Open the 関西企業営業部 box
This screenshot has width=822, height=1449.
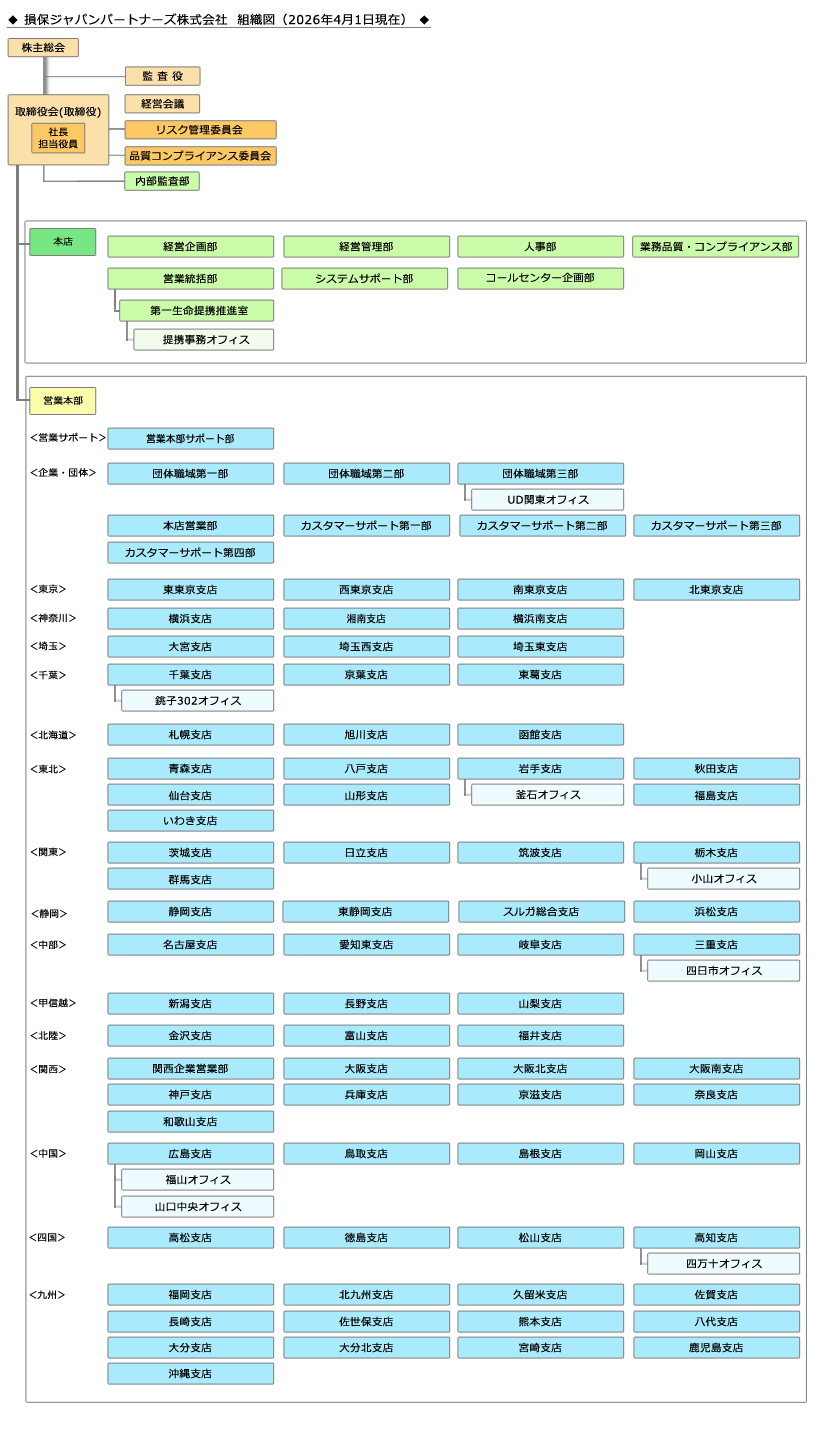click(x=190, y=1069)
